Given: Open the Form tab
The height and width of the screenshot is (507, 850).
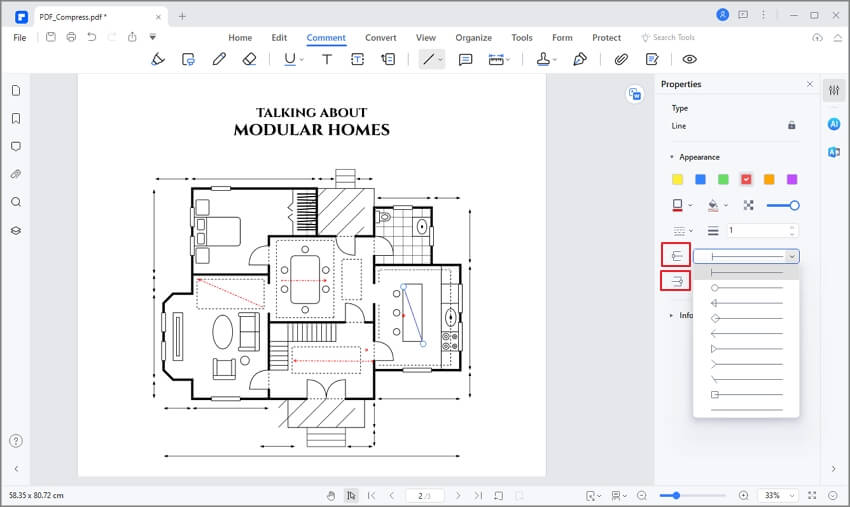Looking at the screenshot, I should (562, 37).
